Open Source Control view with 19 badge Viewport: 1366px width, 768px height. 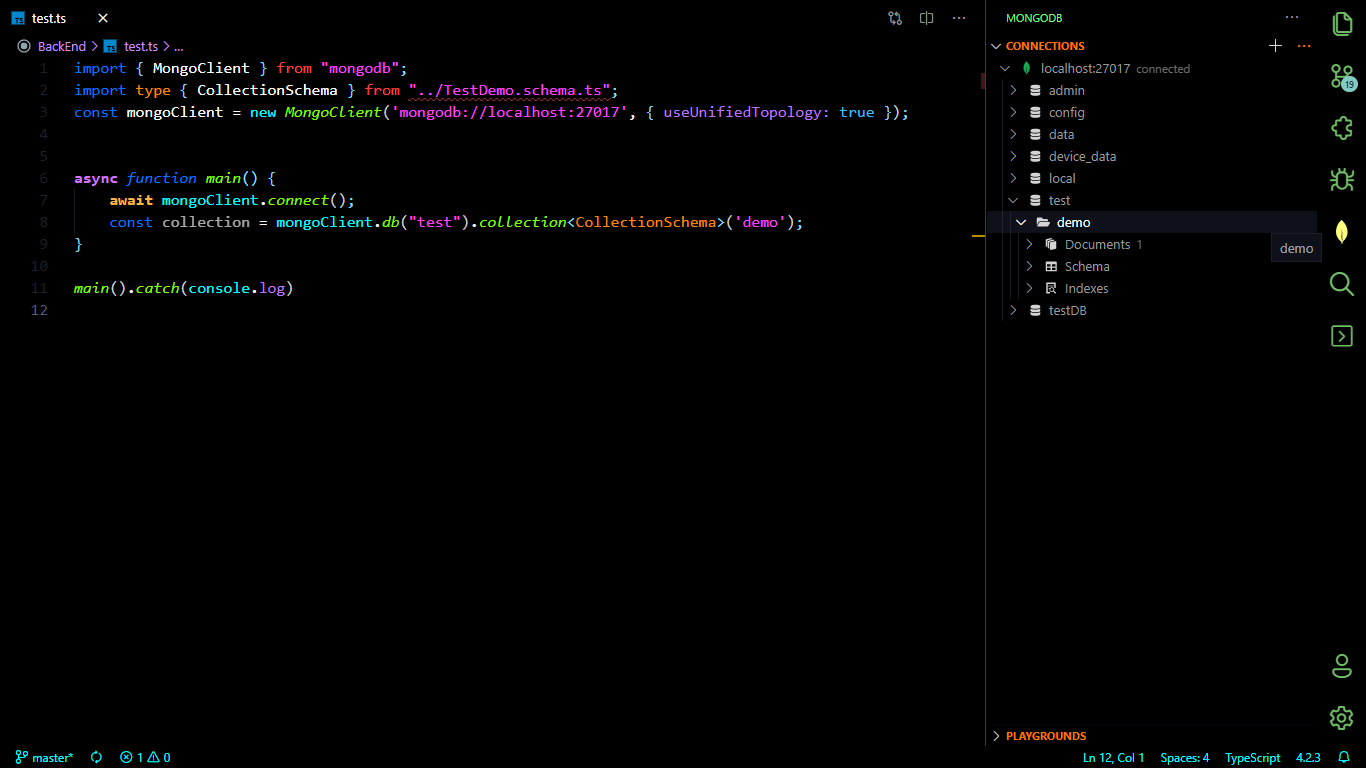click(1342, 77)
